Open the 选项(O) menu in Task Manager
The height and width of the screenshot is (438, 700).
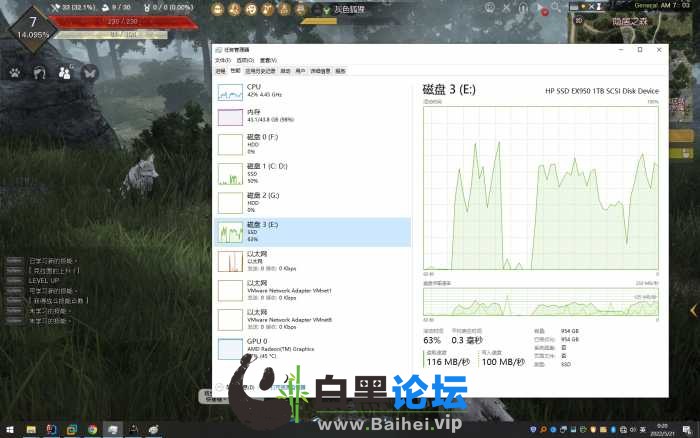pyautogui.click(x=245, y=60)
